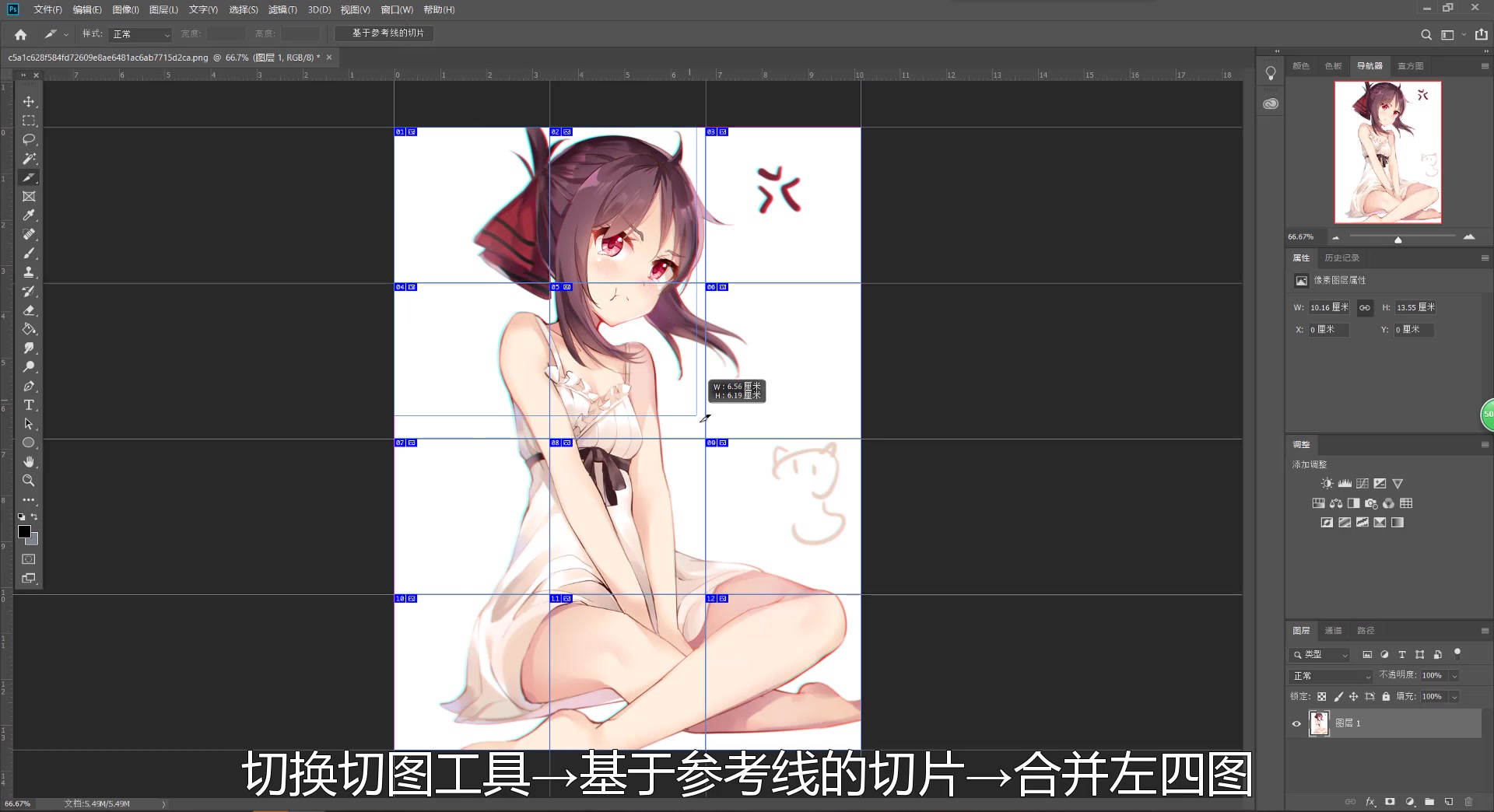Select the Magic Wand tool
The width and height of the screenshot is (1494, 812).
pos(29,159)
